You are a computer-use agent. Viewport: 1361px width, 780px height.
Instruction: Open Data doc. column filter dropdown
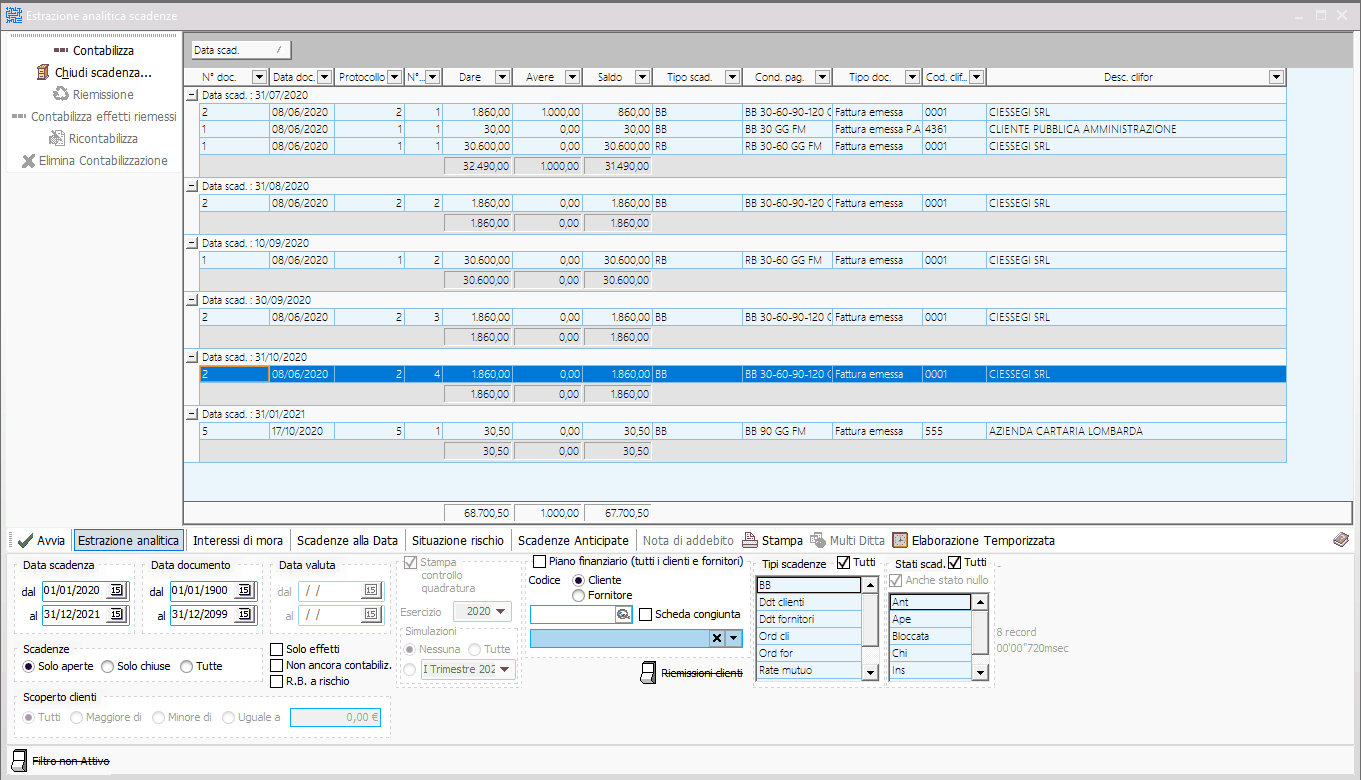tap(324, 77)
